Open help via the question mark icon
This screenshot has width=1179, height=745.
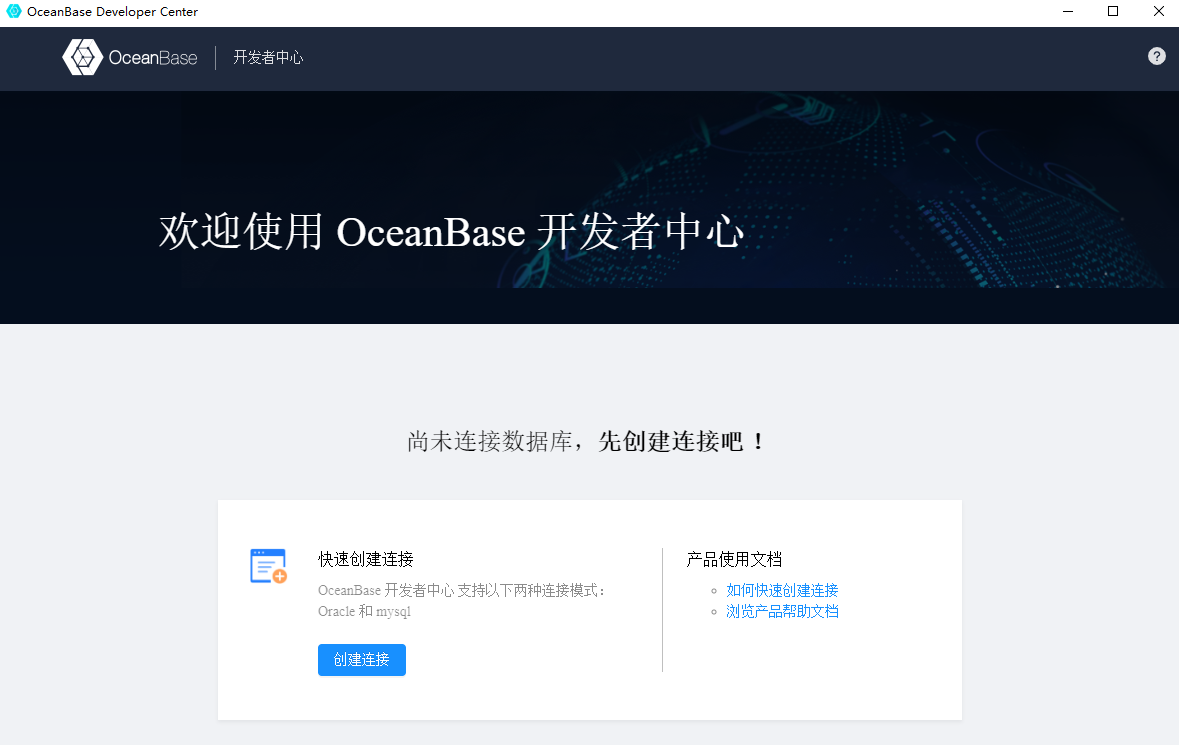pos(1156,56)
